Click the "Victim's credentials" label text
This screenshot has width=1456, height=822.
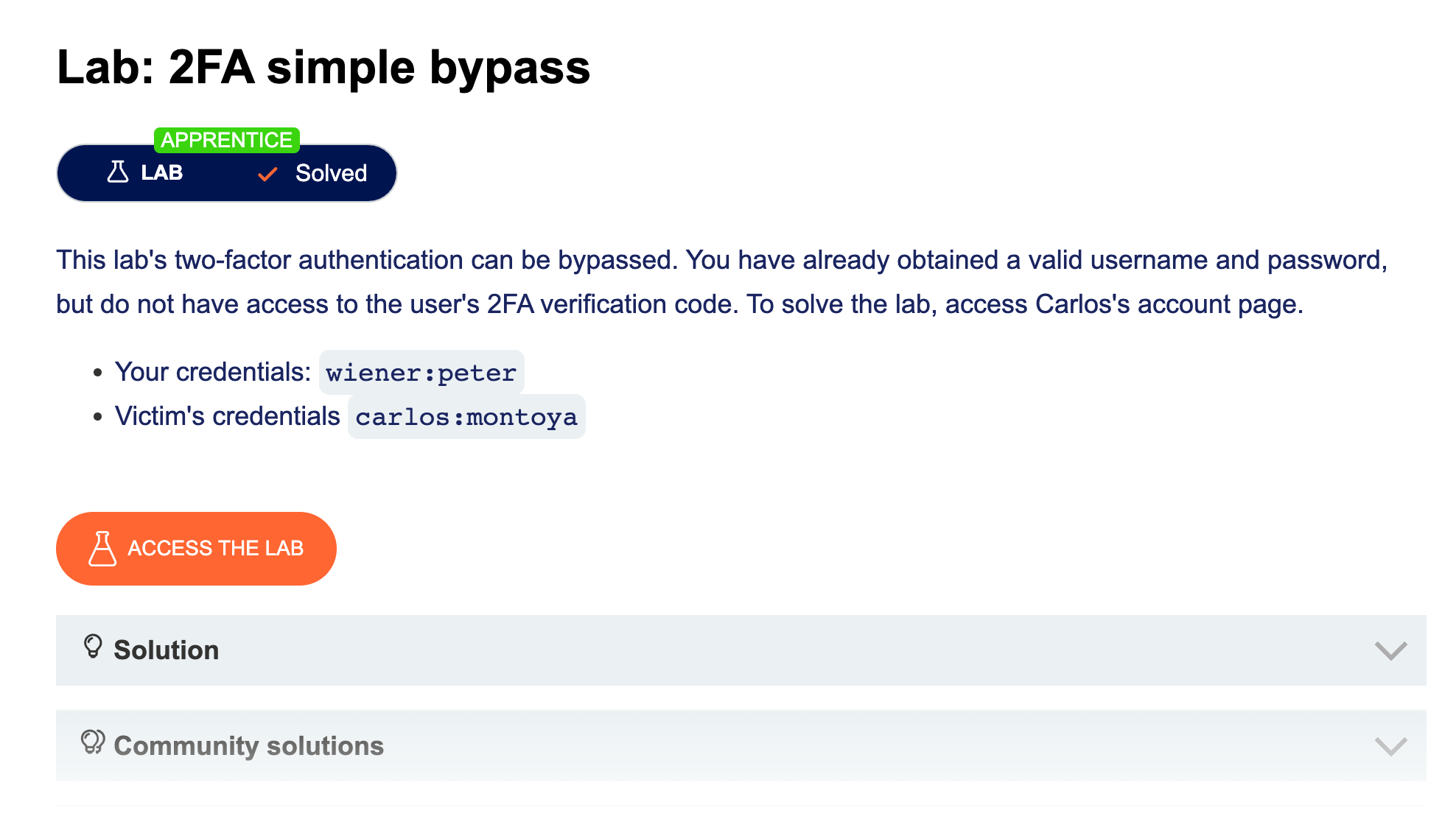pyautogui.click(x=227, y=416)
